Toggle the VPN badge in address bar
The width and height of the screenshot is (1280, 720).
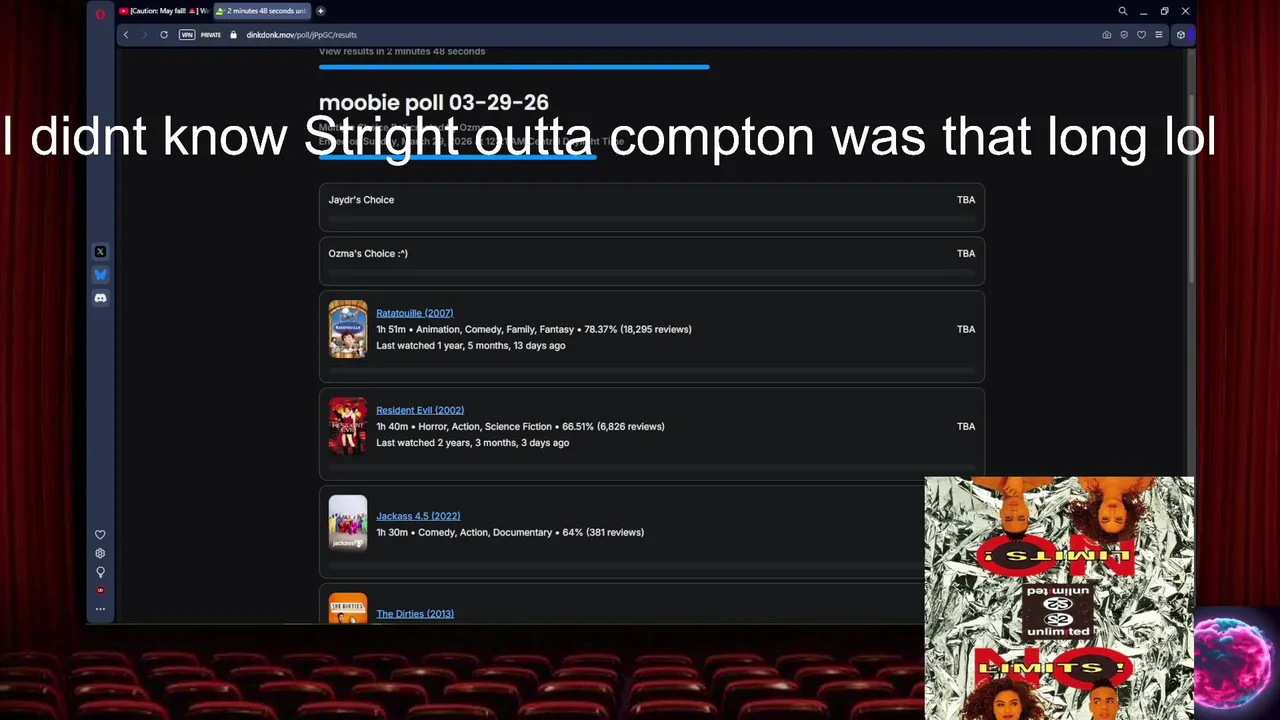click(x=186, y=35)
